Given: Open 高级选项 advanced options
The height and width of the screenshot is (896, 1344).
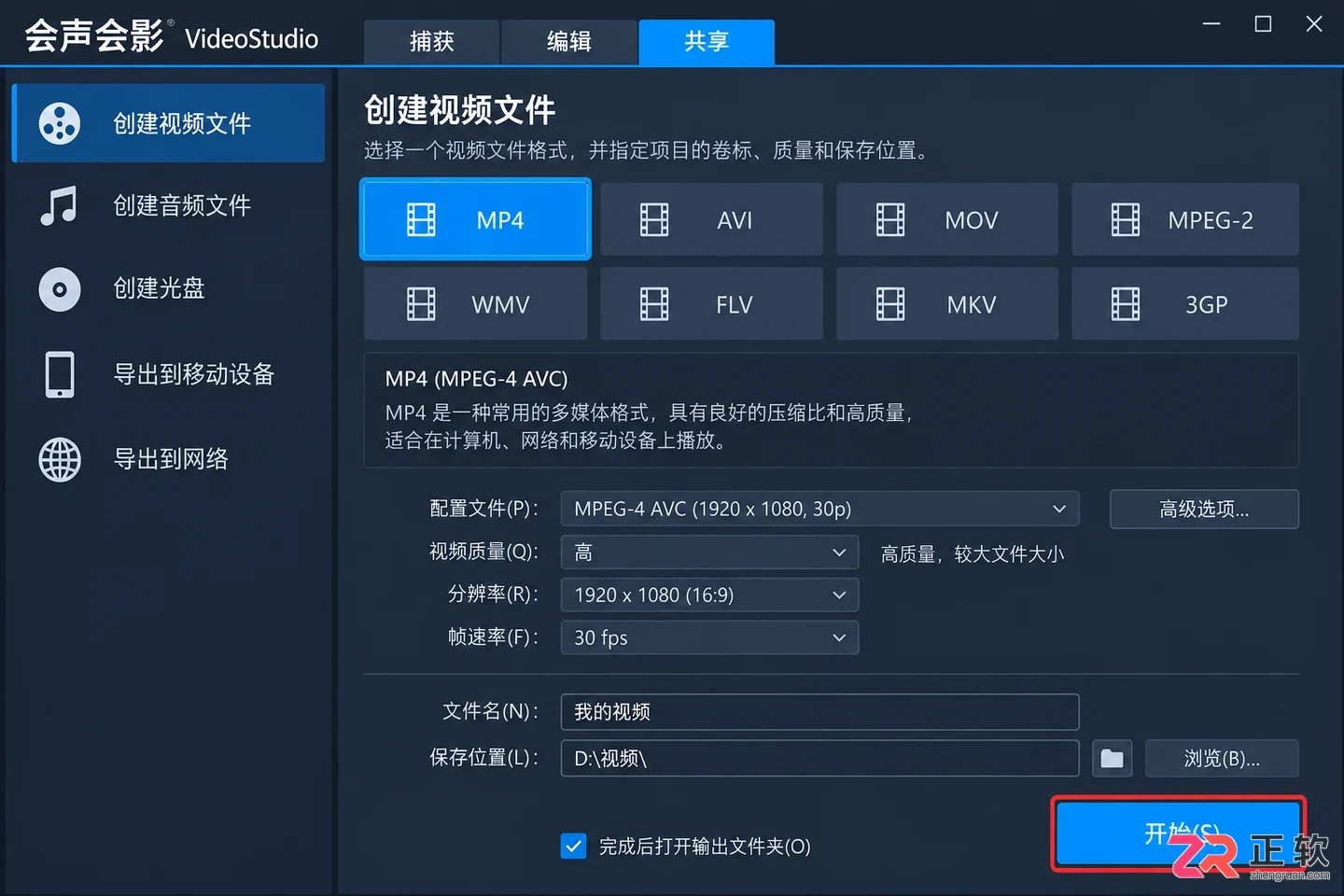Looking at the screenshot, I should point(1204,509).
